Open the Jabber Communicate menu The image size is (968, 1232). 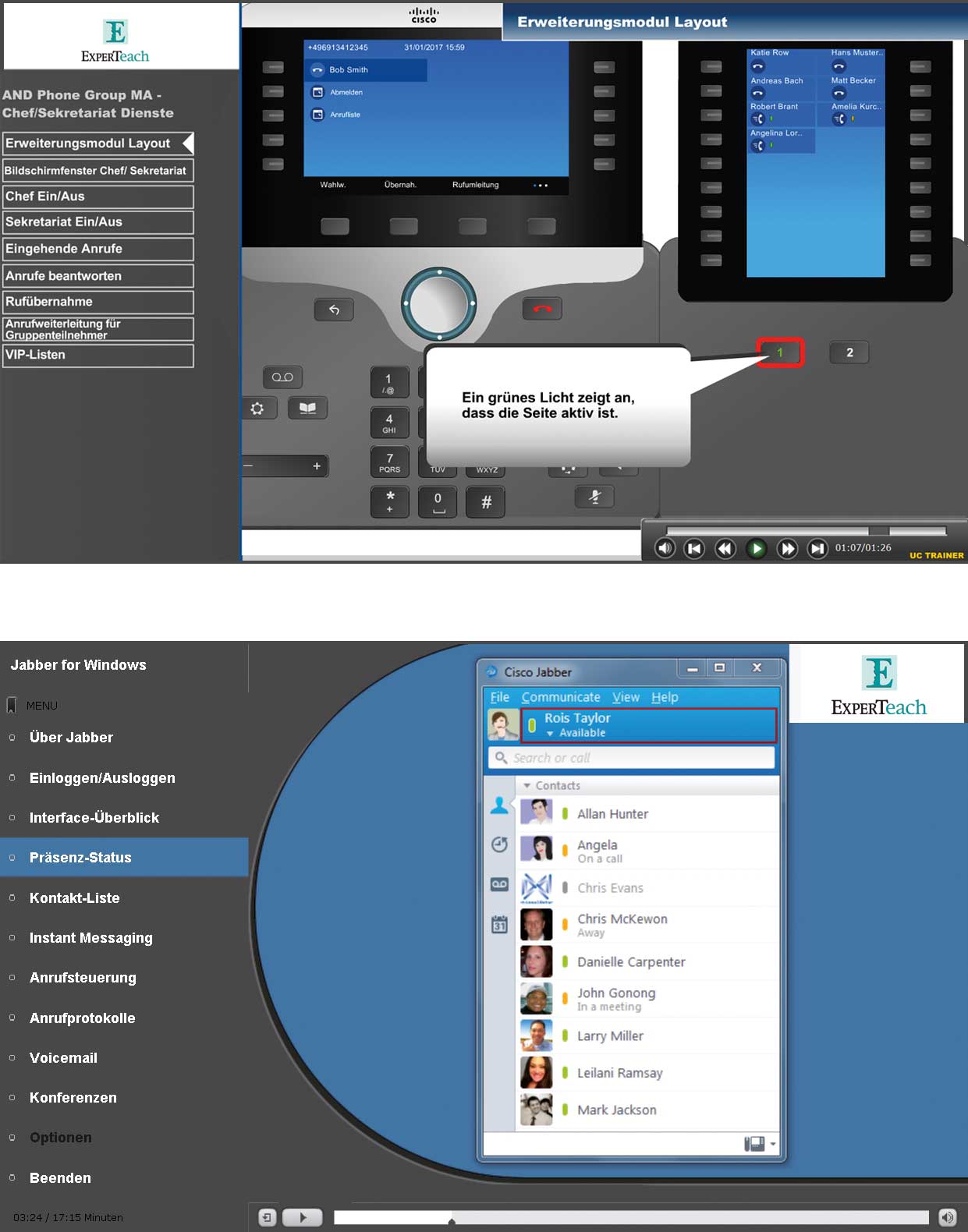click(x=561, y=697)
